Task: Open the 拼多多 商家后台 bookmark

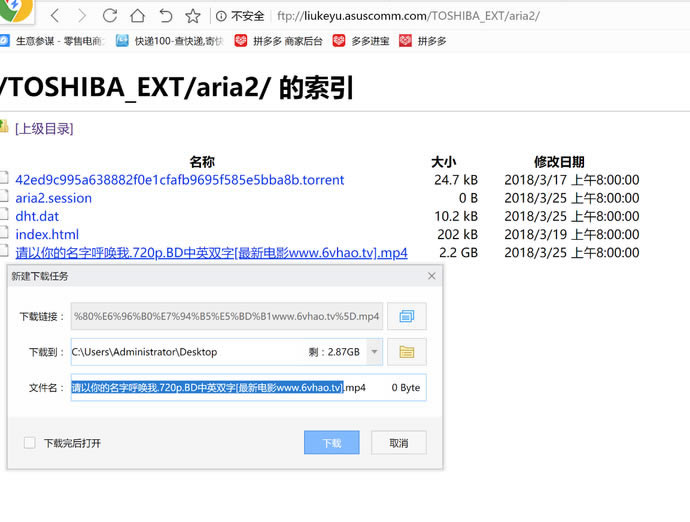Action: click(x=277, y=41)
